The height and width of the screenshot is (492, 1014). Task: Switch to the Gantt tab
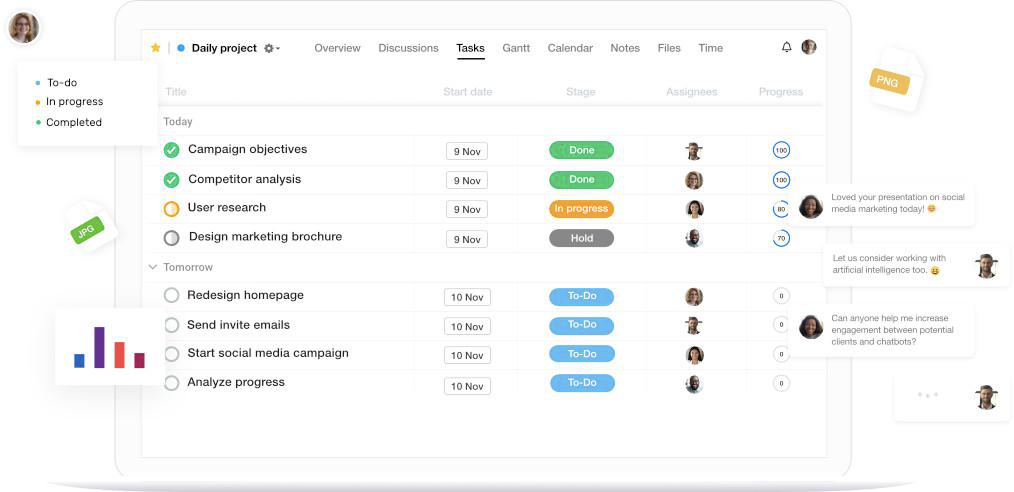tap(516, 48)
